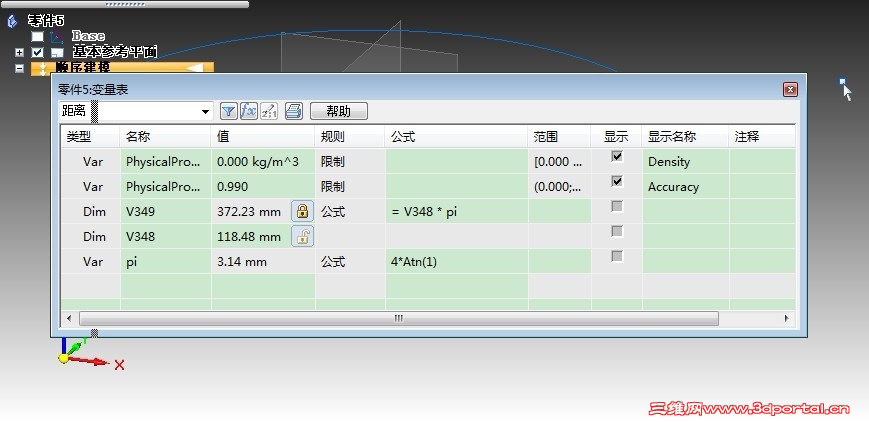Uncheck the 基本参考平面 visibility box
The width and height of the screenshot is (869, 422).
(37, 53)
